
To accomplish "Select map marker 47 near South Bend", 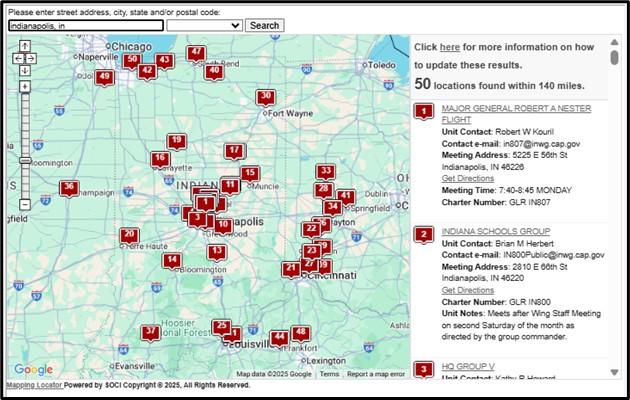I will (x=196, y=53).
